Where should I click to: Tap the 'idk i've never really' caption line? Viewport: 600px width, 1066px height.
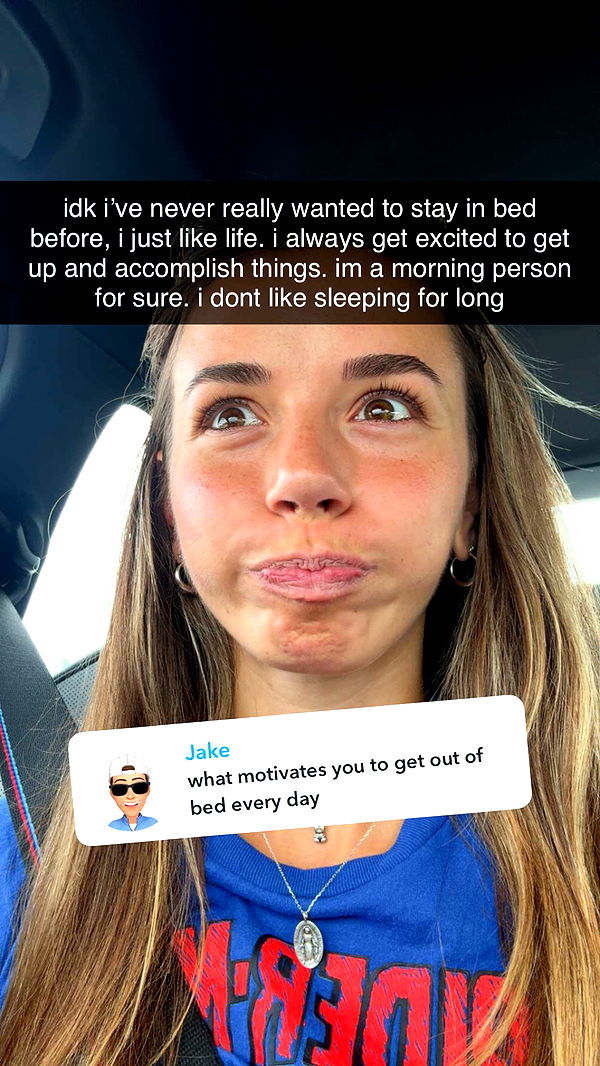[300, 209]
